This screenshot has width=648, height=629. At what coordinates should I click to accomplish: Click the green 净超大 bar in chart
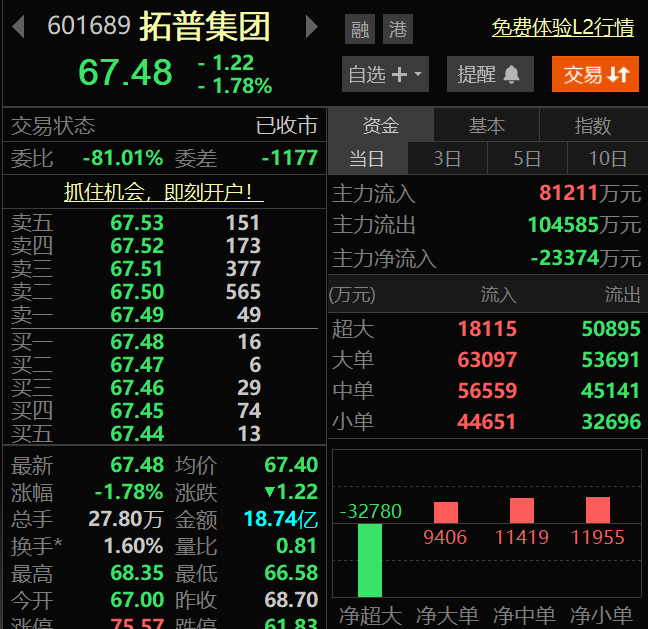pyautogui.click(x=370, y=560)
